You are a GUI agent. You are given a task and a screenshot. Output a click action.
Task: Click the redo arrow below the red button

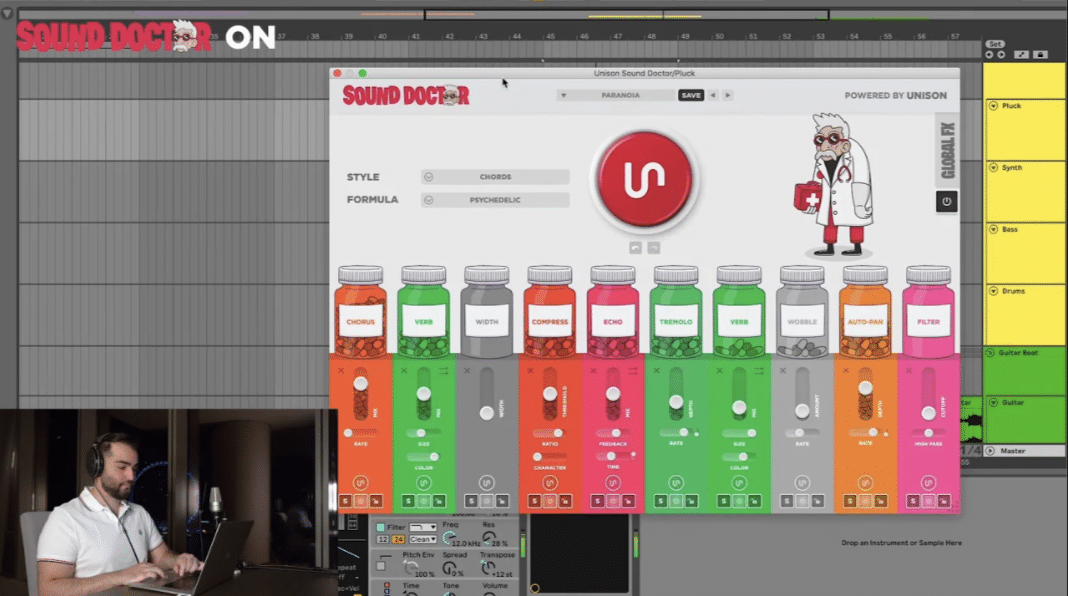[x=653, y=248]
